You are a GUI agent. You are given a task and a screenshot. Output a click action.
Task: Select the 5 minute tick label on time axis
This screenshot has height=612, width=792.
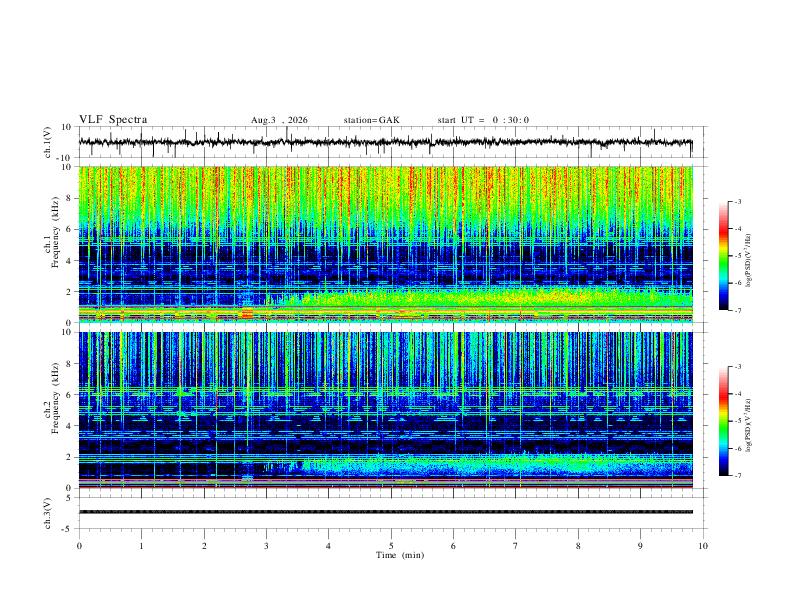pyautogui.click(x=391, y=546)
